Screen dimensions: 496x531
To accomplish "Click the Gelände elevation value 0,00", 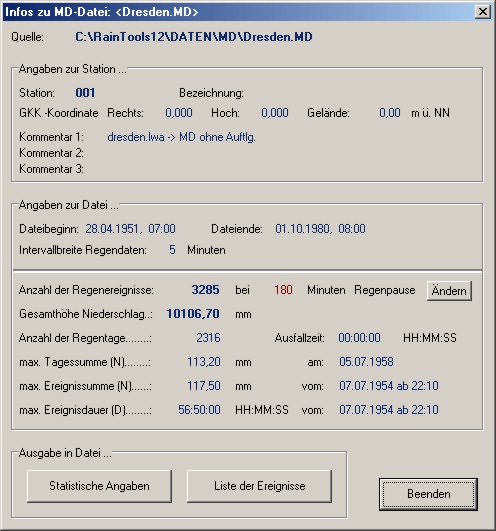I will pyautogui.click(x=390, y=113).
